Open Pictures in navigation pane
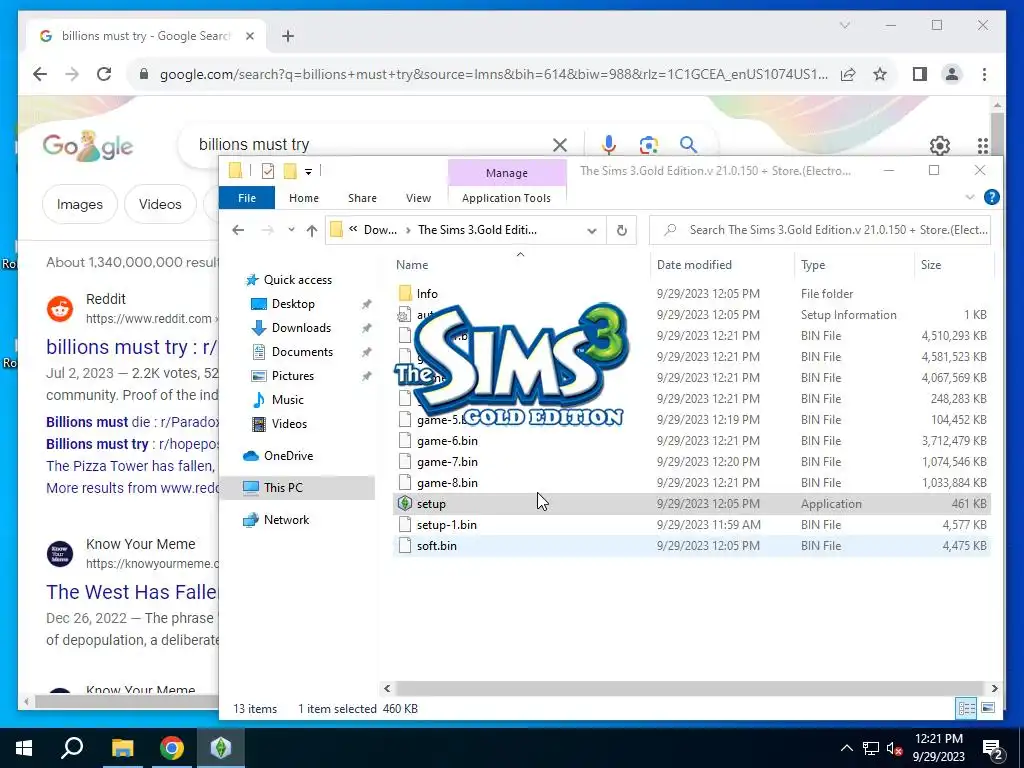 (293, 376)
